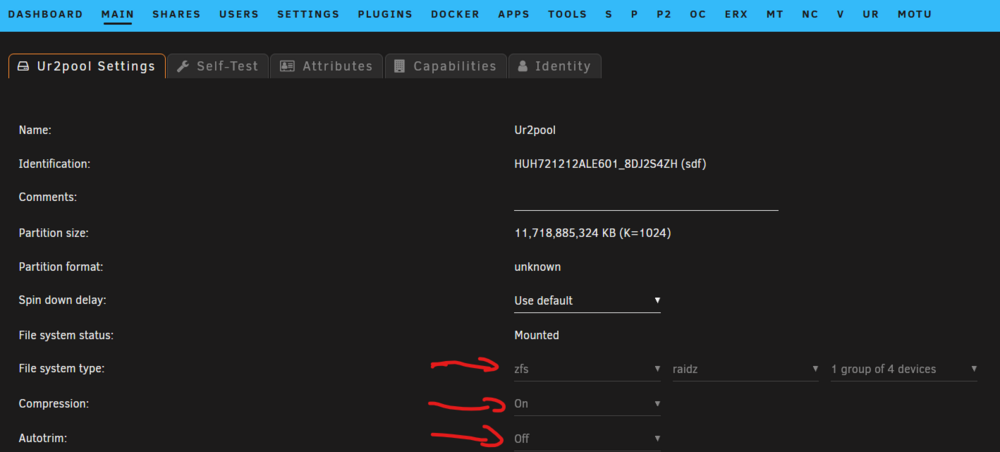Screen dimensions: 1000x452
Task: Click the 'Spin down delay:' label
Action: (62, 300)
